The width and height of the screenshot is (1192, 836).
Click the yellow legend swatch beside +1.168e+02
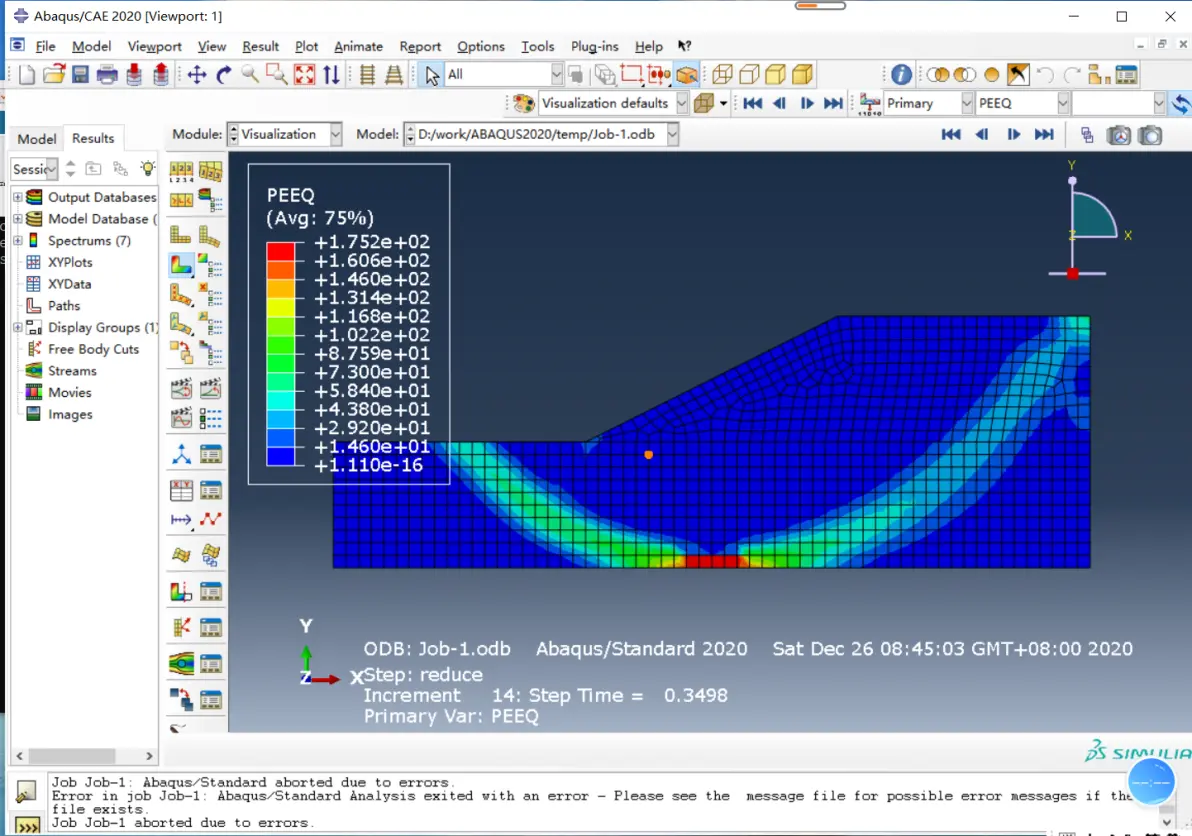tap(281, 307)
